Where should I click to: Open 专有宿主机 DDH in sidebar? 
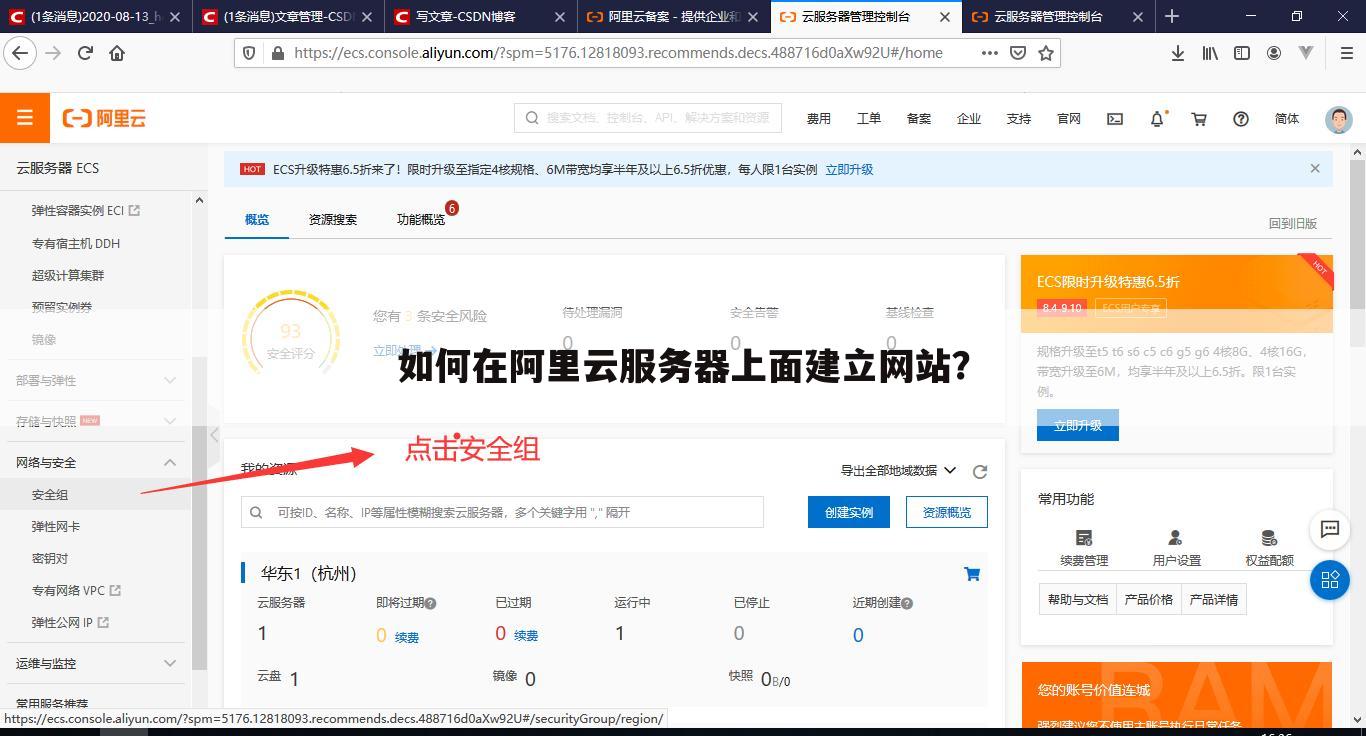(76, 243)
